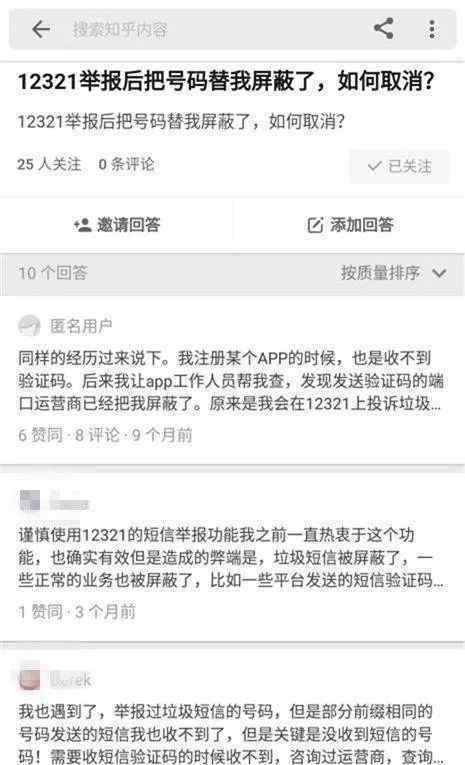Click the add answer pencil icon
The image size is (465, 765).
pos(315,225)
